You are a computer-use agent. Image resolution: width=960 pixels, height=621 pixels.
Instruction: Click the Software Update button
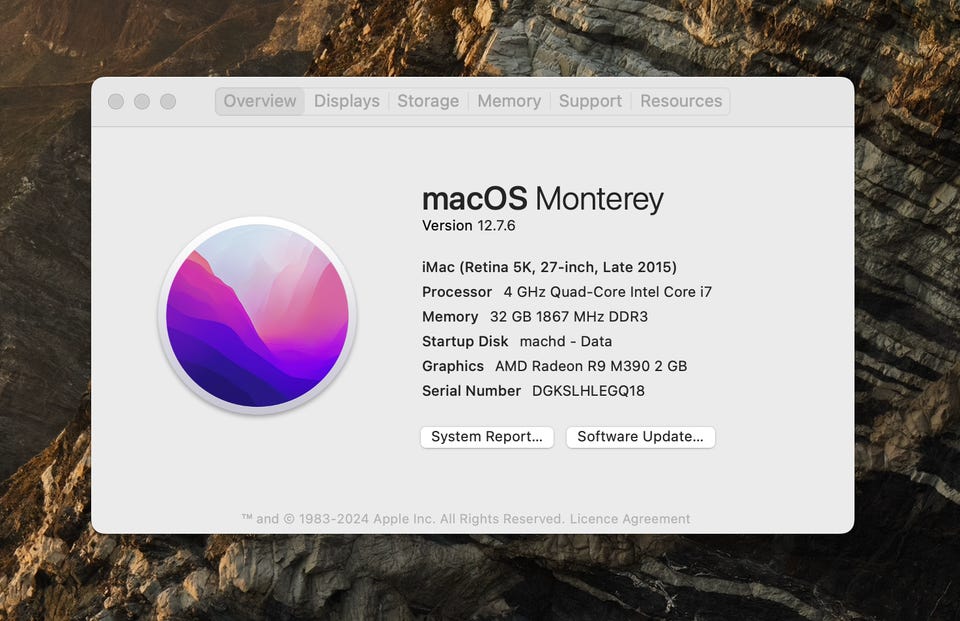click(640, 437)
